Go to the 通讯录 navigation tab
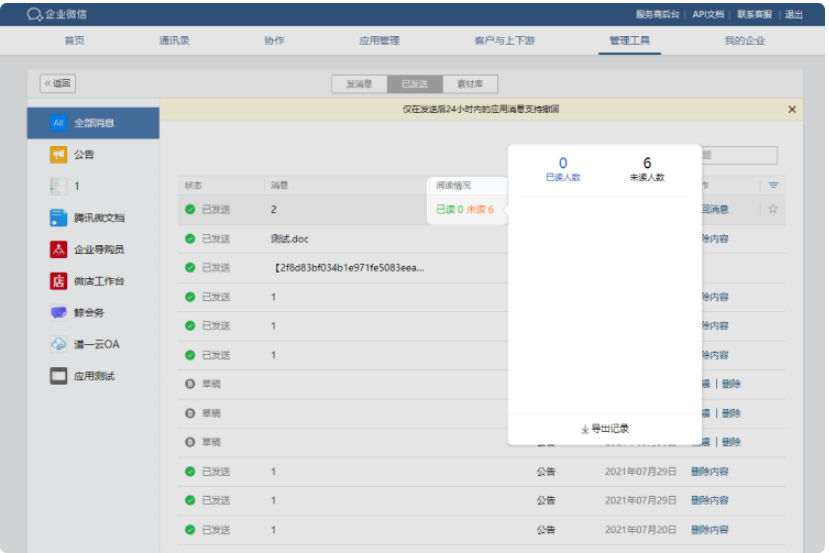 click(174, 41)
